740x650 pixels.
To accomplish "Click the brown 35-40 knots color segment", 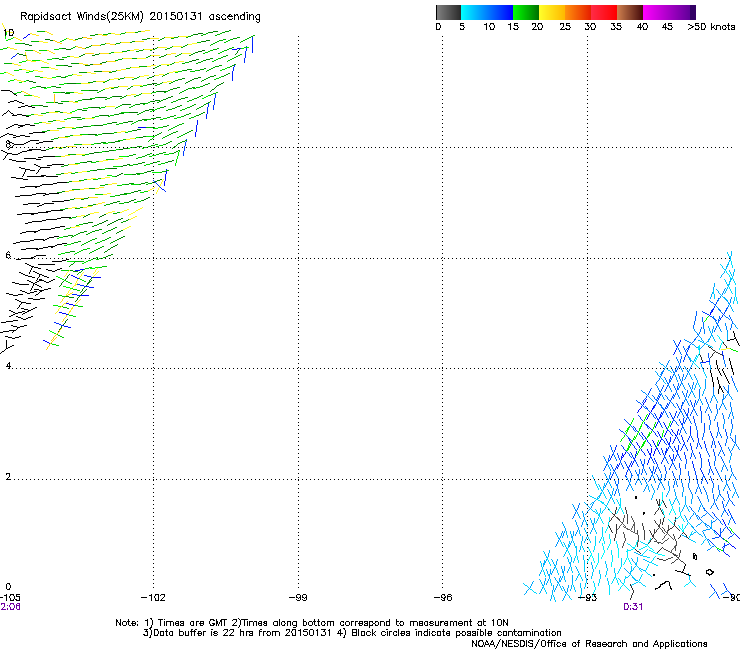I will click(630, 12).
